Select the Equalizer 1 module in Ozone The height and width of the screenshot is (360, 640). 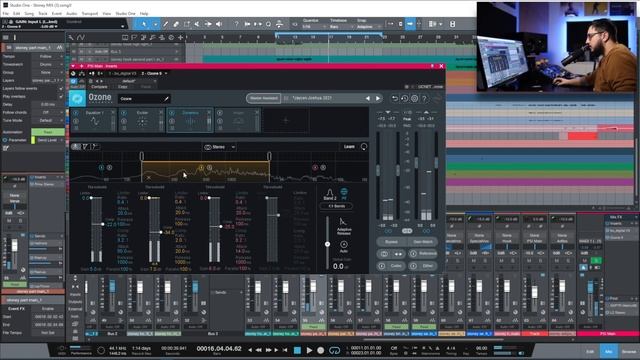point(94,120)
